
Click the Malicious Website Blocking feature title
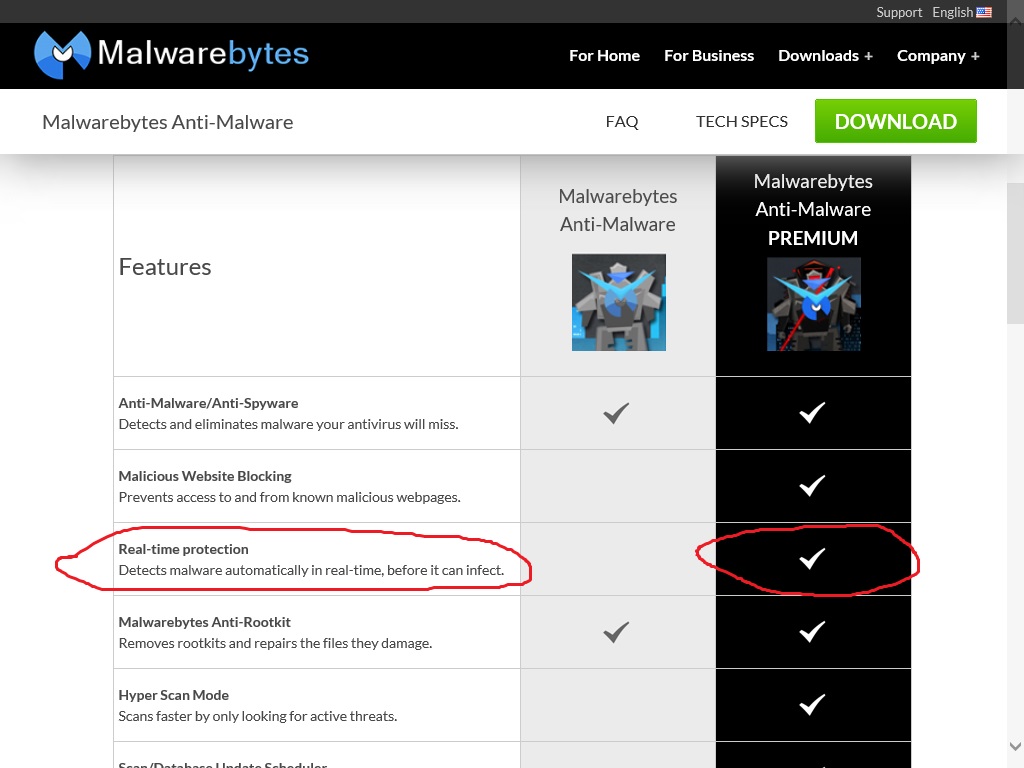pos(205,476)
